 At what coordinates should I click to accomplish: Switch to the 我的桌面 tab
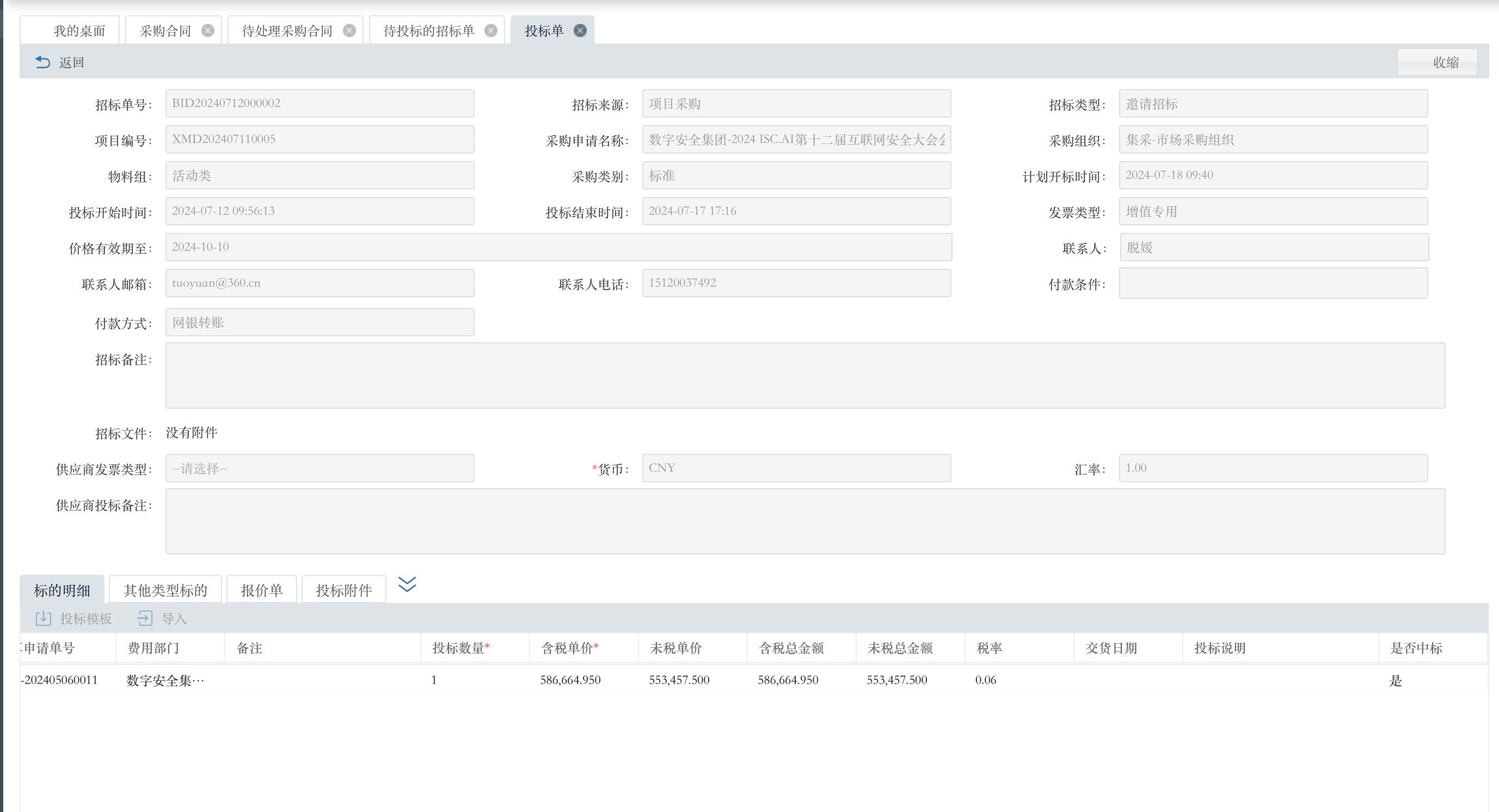79,31
